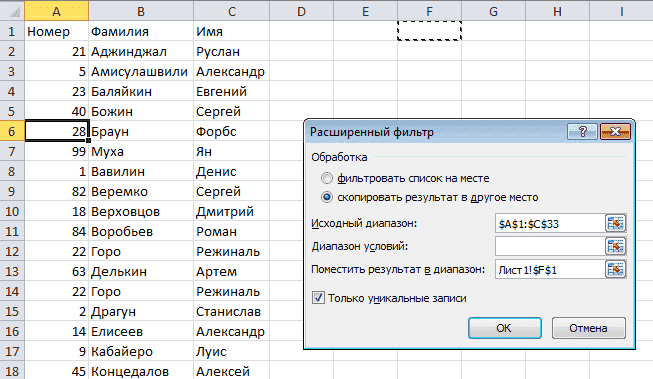Click the cell with 'Муха'
The image size is (653, 379).
pyautogui.click(x=141, y=151)
